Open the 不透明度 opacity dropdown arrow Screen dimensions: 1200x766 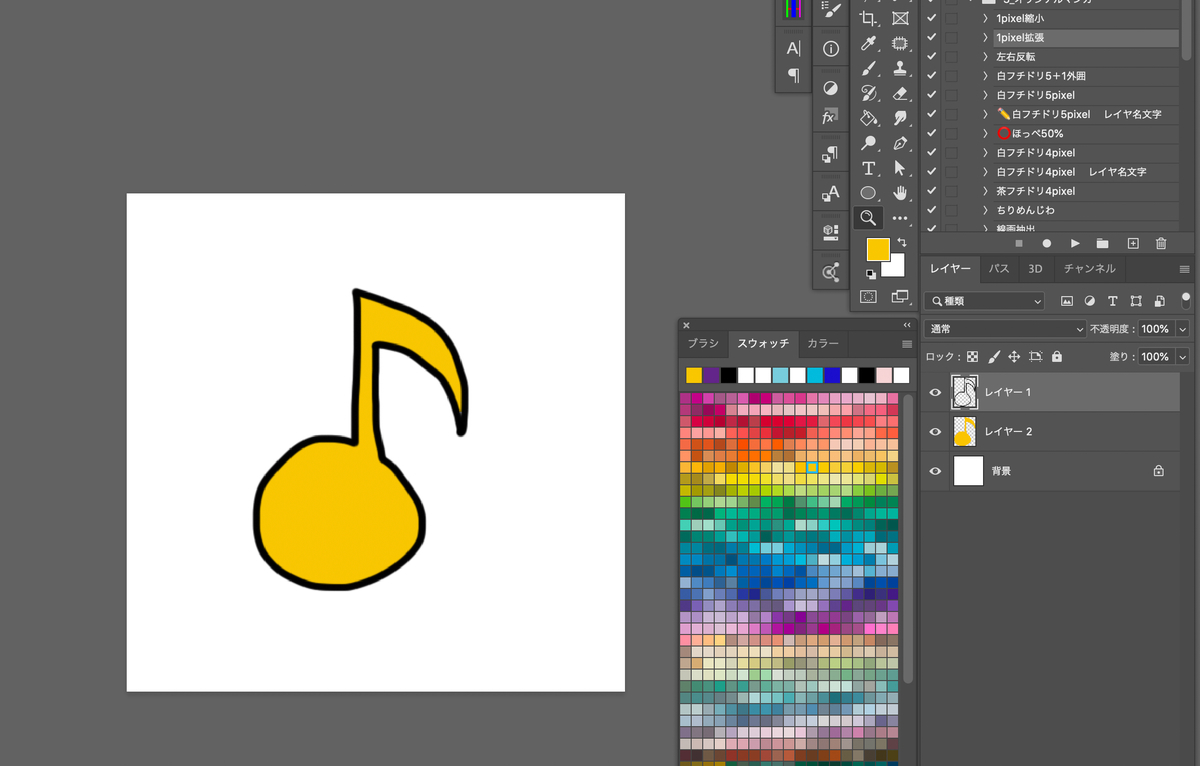coord(1183,328)
